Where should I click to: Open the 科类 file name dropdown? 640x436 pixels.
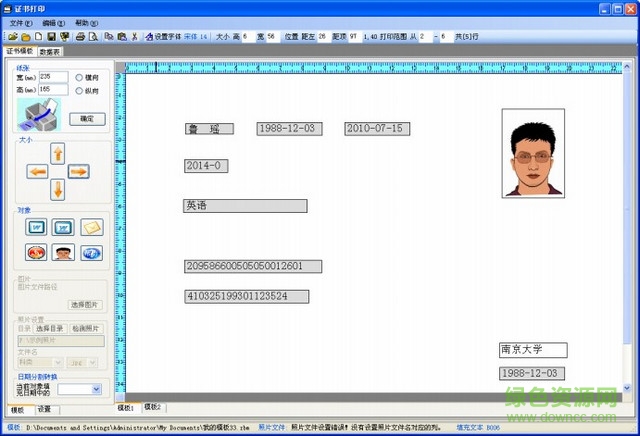pyautogui.click(x=58, y=362)
